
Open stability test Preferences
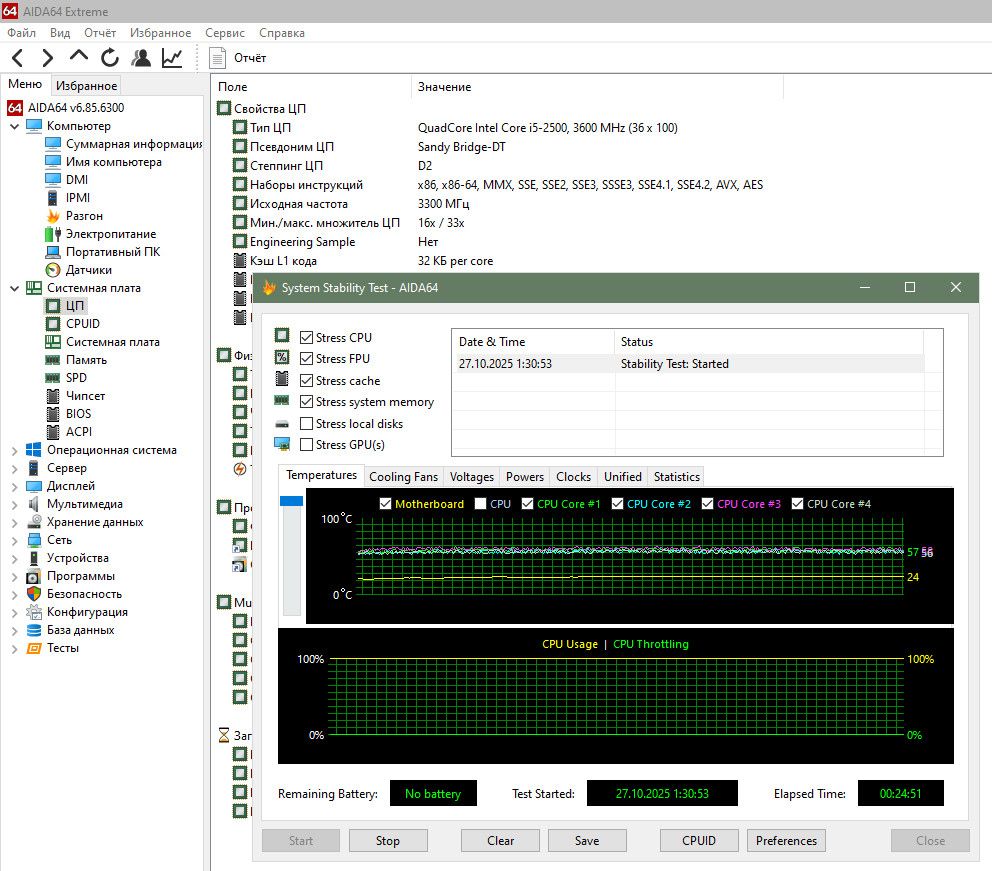point(786,840)
